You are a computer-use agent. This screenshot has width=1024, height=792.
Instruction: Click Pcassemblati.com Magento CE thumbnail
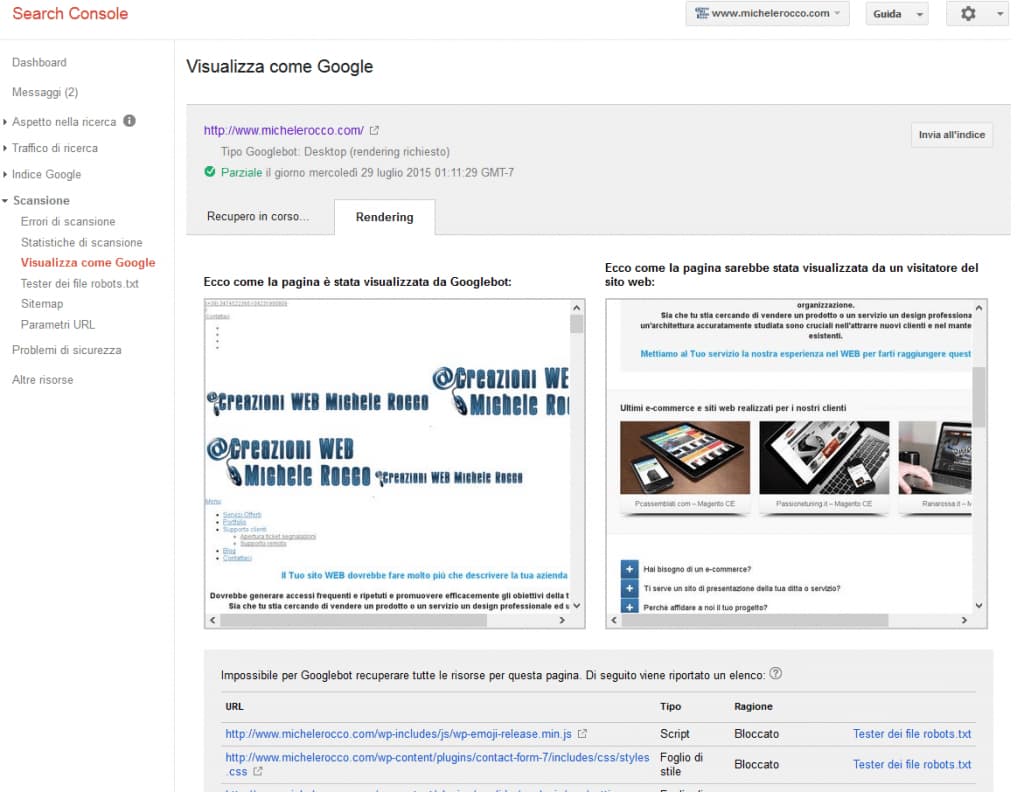coord(685,458)
